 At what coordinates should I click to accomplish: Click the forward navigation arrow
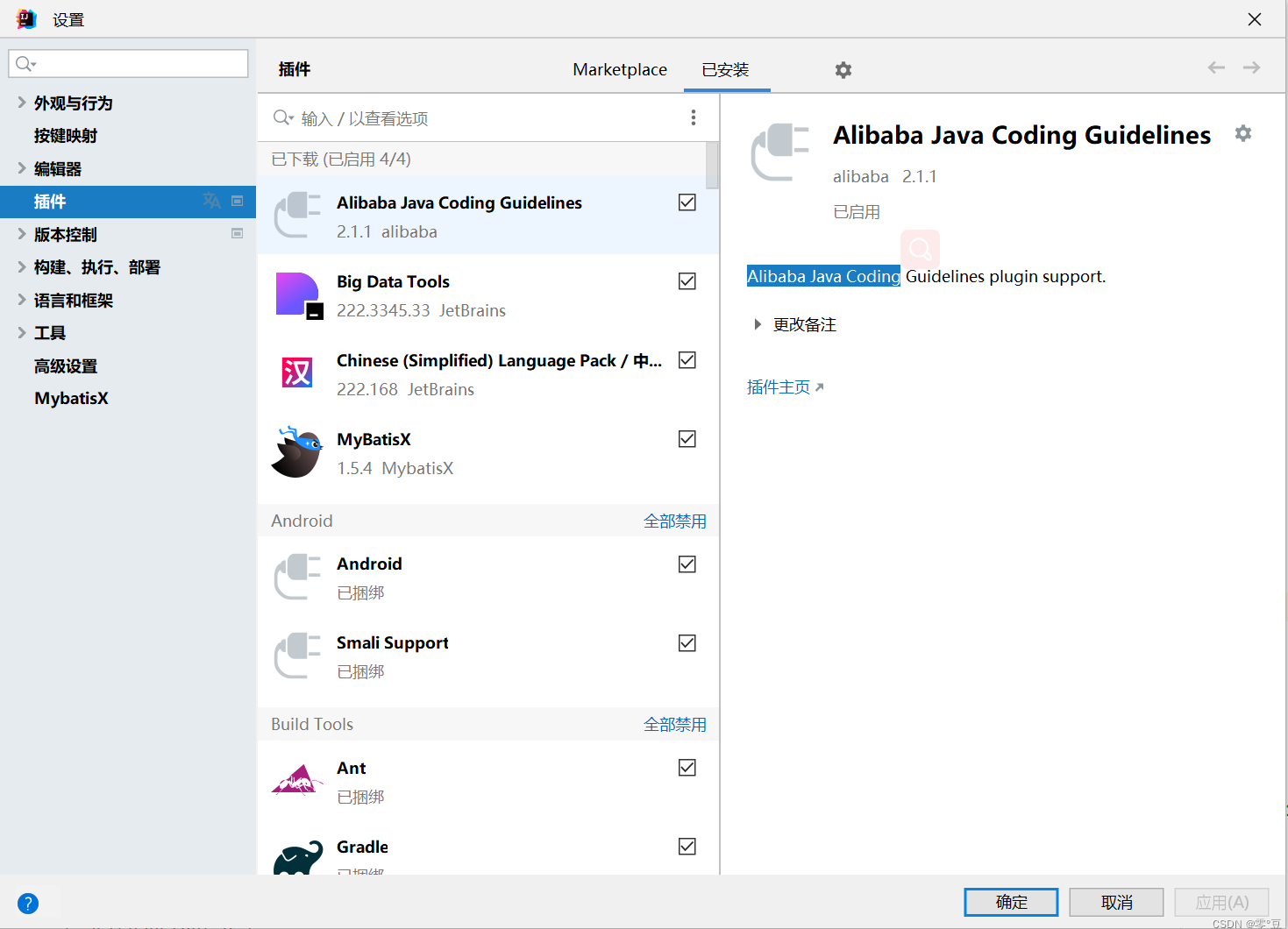point(1252,67)
